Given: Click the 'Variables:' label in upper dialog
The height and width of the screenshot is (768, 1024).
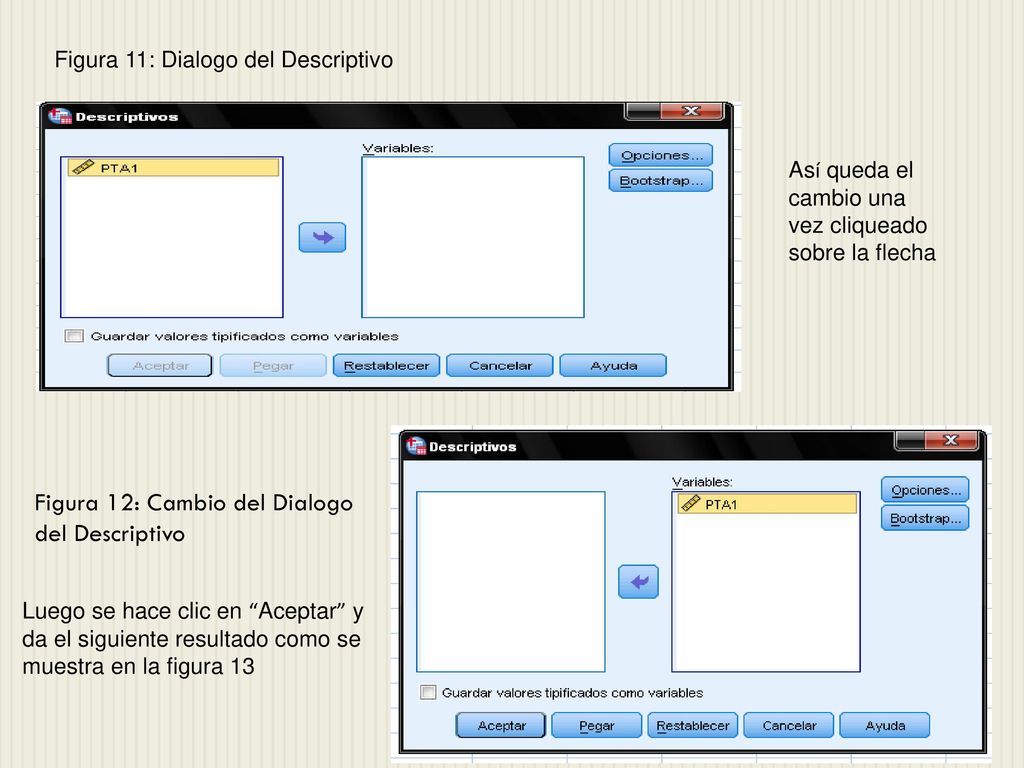Looking at the screenshot, I should pos(398,148).
